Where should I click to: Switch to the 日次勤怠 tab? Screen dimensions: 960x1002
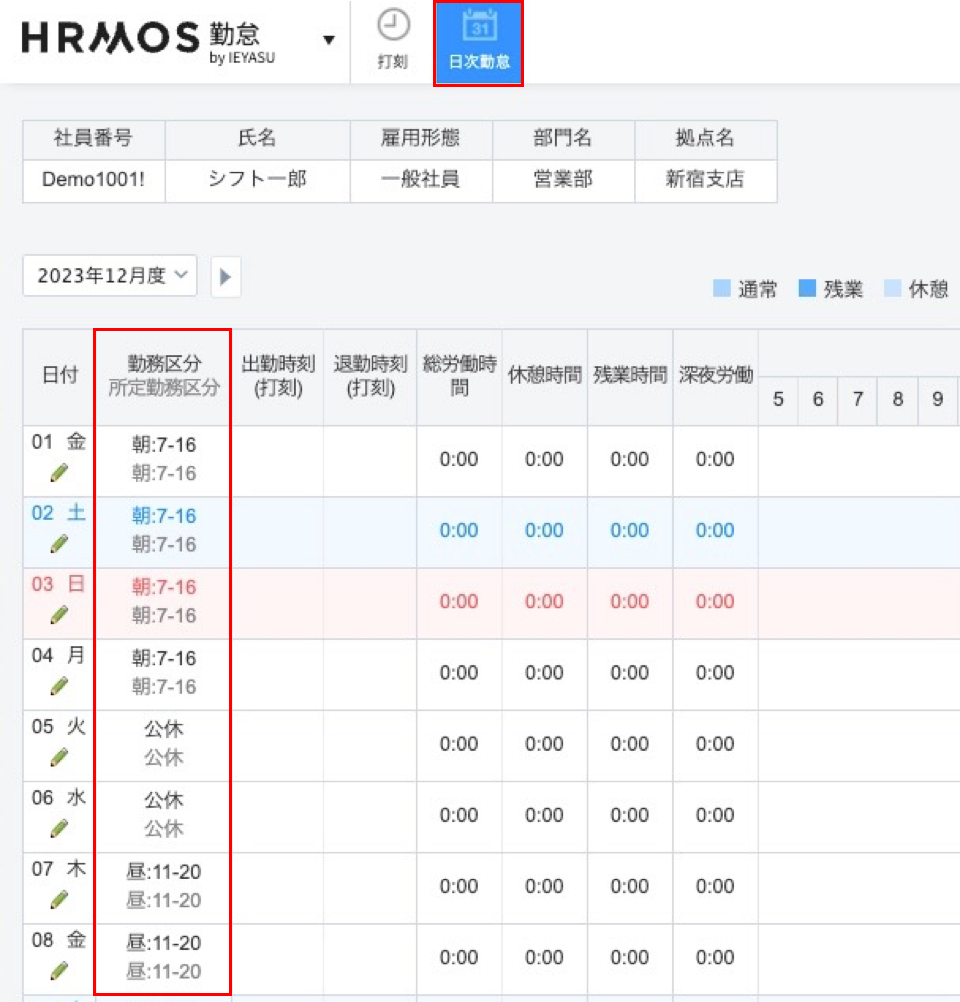tap(479, 42)
